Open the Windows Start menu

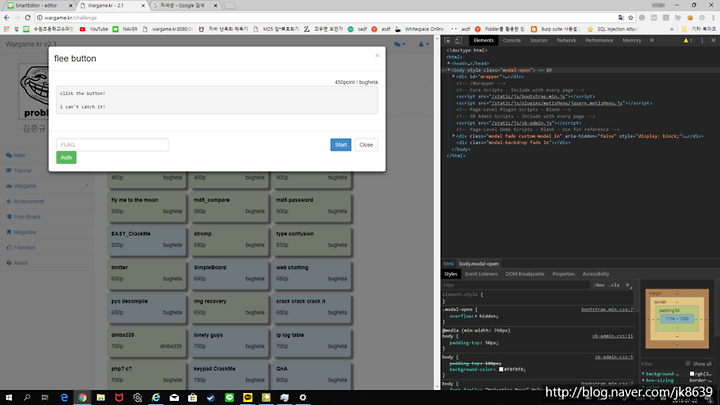coord(9,398)
